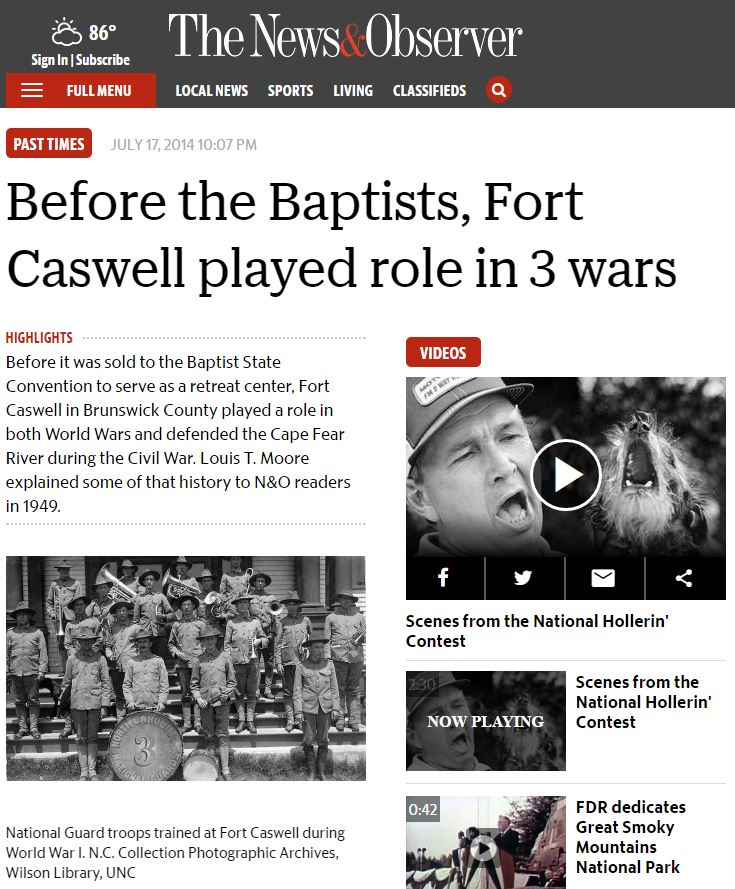735x889 pixels.
Task: Share video via Facebook icon
Action: click(x=443, y=578)
